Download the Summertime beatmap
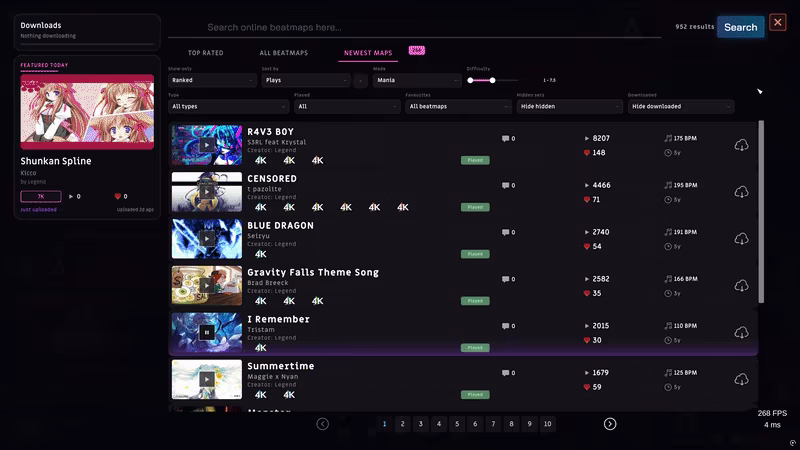The width and height of the screenshot is (800, 450). 741,380
